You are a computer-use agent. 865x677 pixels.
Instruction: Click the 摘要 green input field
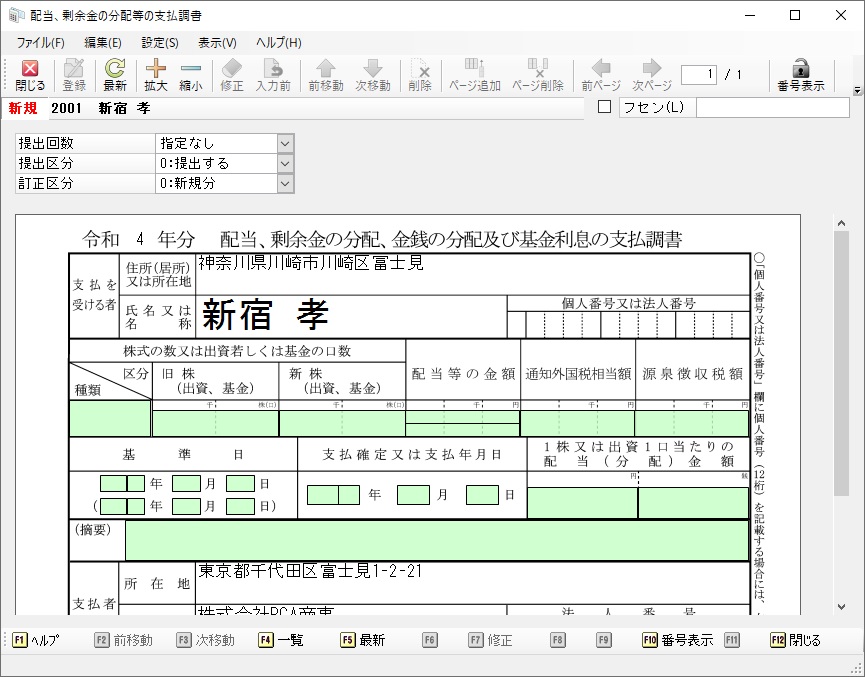point(436,540)
